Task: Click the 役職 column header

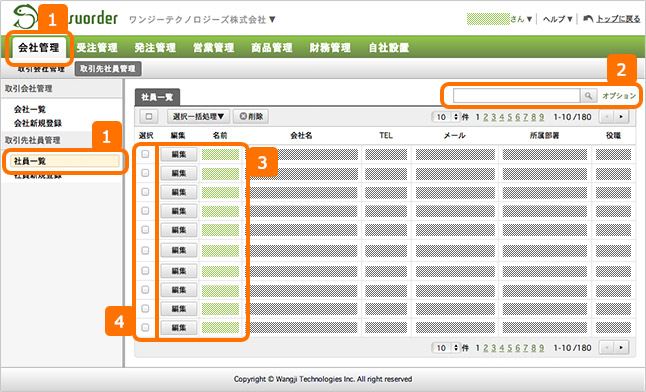Action: pyautogui.click(x=613, y=136)
